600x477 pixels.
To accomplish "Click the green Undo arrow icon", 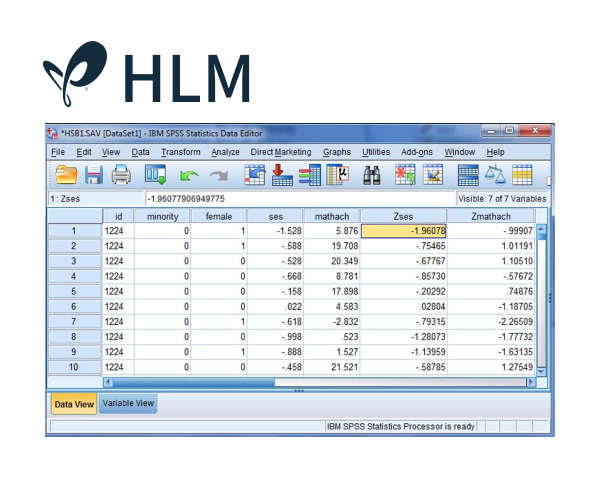I will 189,176.
